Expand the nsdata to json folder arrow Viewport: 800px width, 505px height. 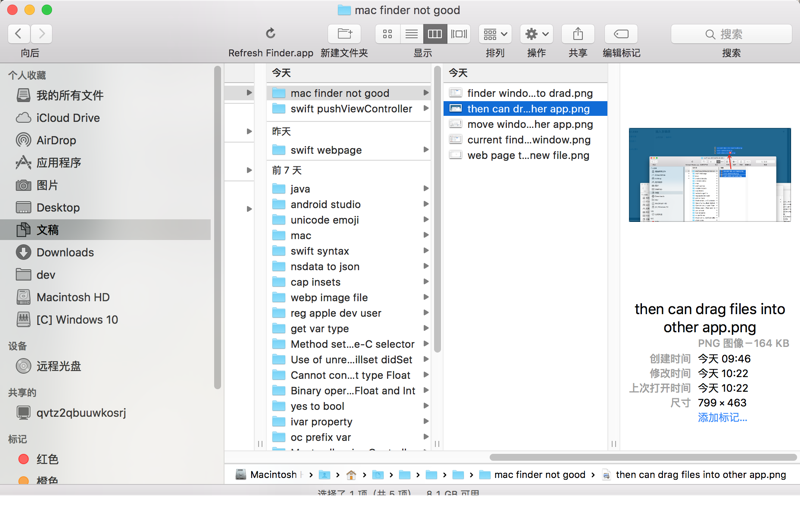point(426,266)
